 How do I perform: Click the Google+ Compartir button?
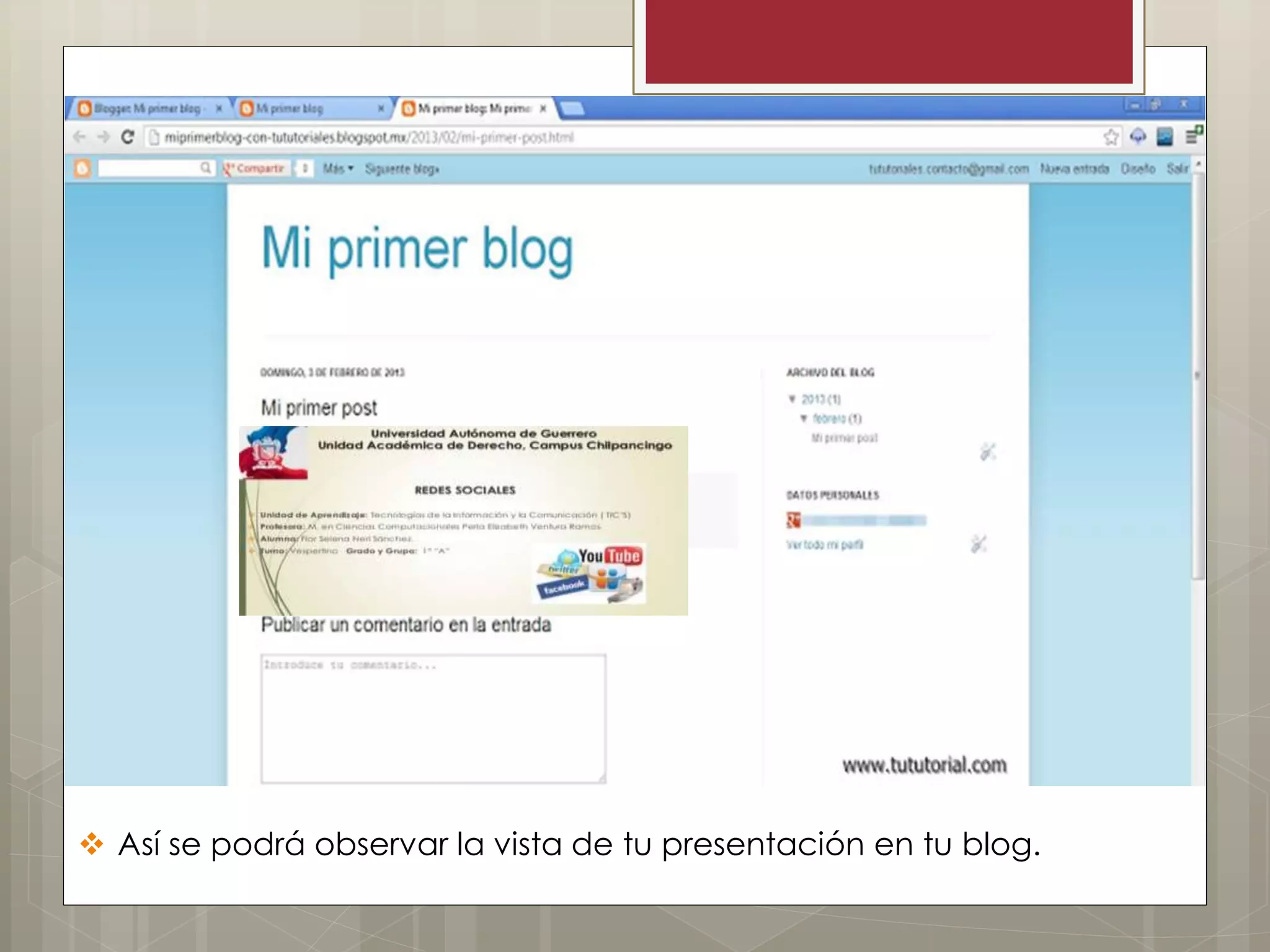click(x=256, y=169)
